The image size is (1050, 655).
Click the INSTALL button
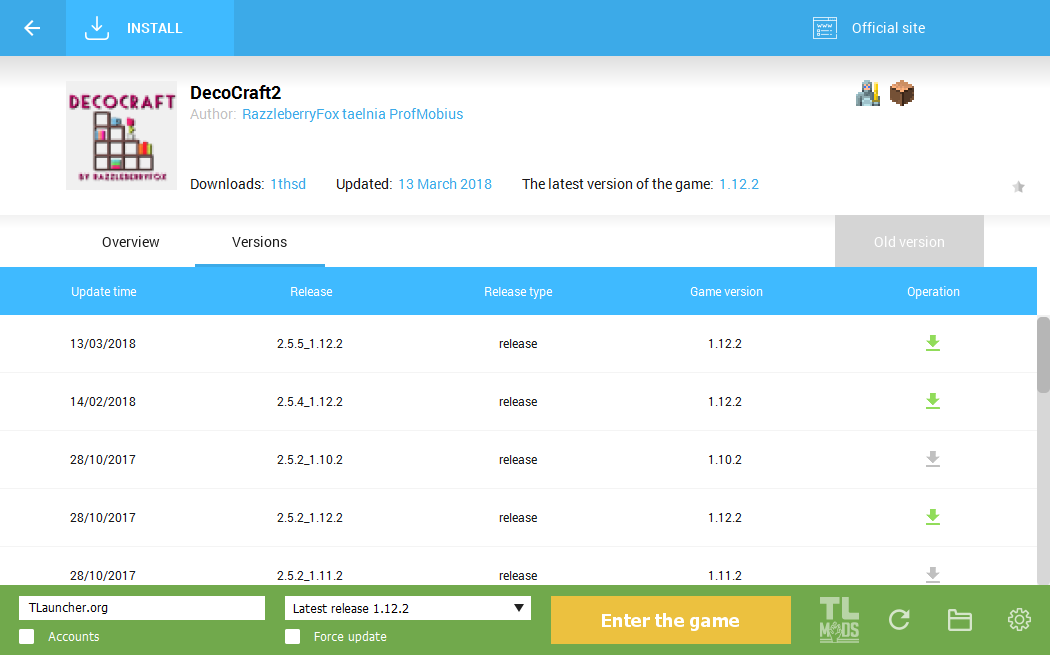coord(150,28)
